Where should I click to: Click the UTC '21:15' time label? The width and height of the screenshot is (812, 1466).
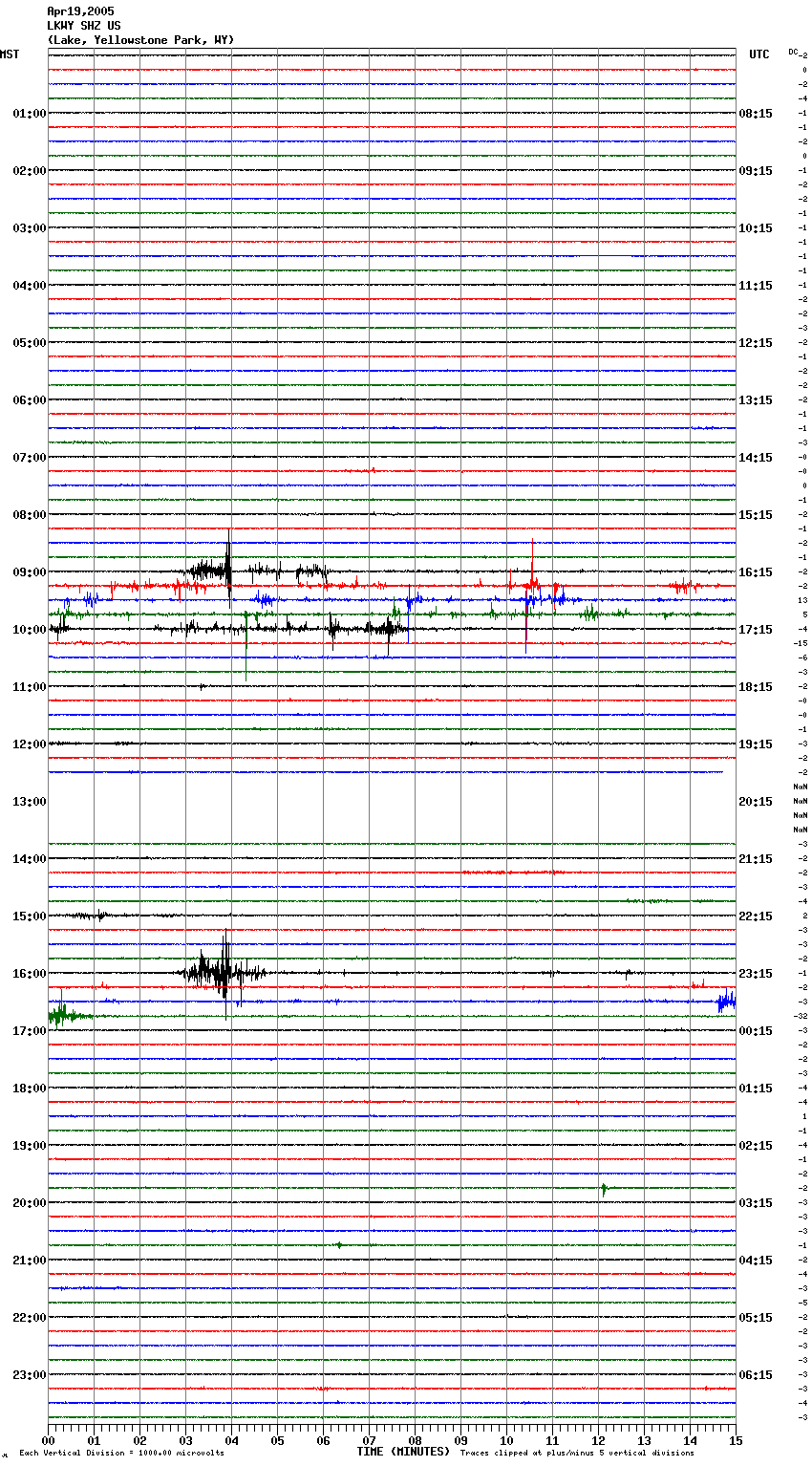coord(756,859)
